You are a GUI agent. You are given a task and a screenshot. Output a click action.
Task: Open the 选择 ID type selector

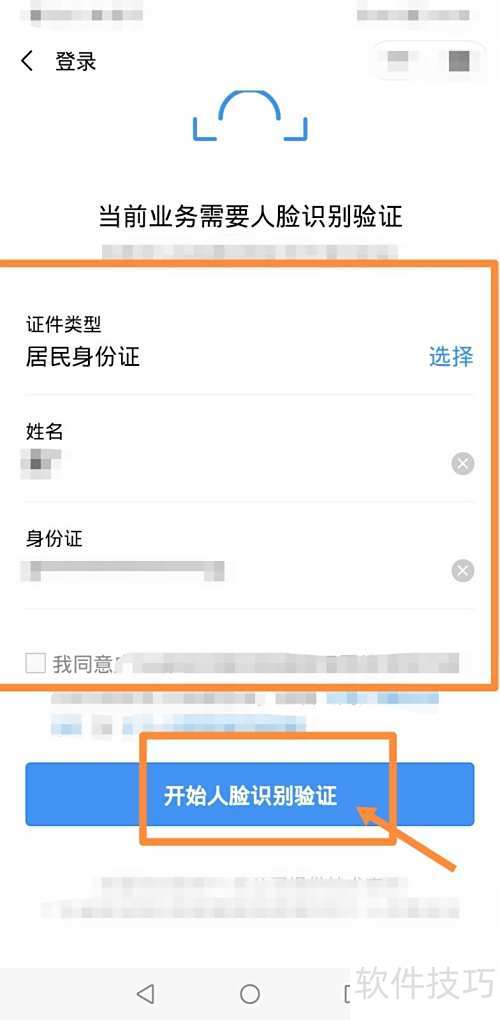click(x=451, y=356)
